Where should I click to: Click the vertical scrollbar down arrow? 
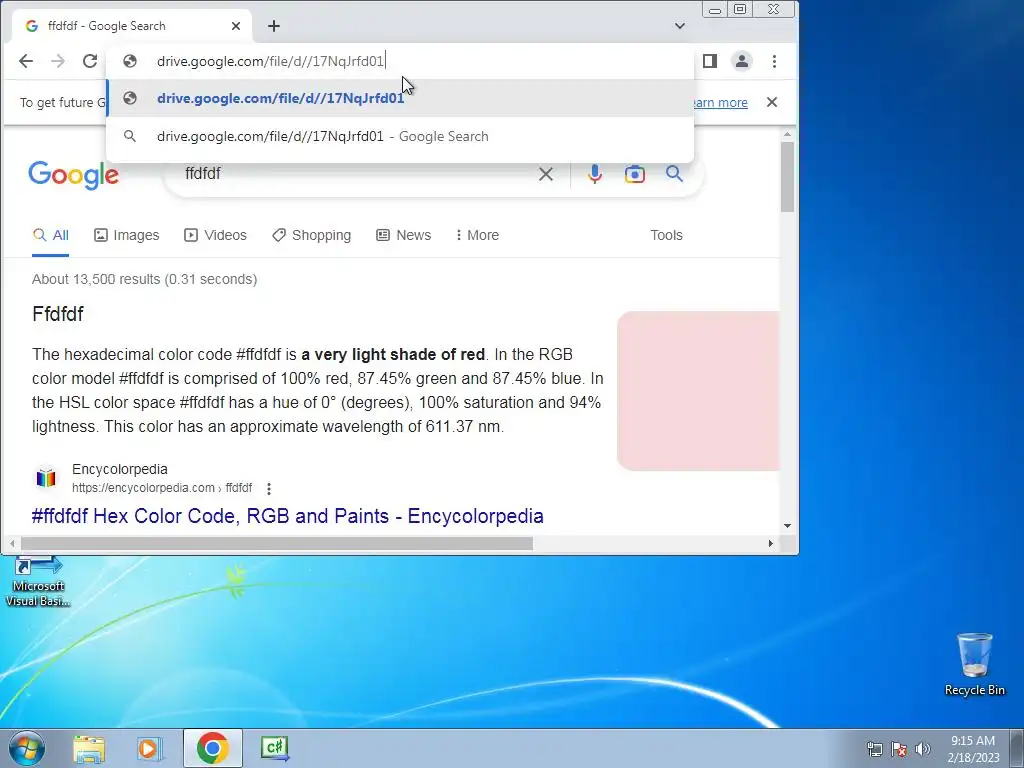tap(787, 526)
